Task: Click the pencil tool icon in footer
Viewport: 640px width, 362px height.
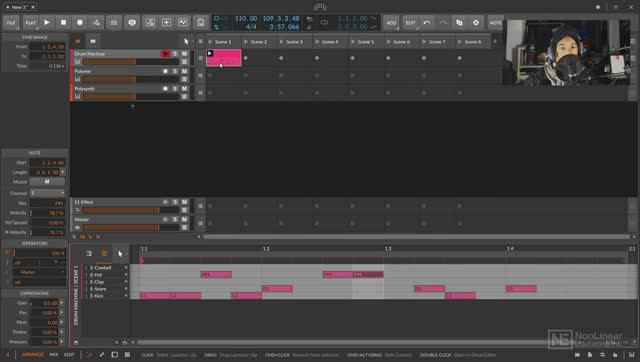Action: (102, 355)
